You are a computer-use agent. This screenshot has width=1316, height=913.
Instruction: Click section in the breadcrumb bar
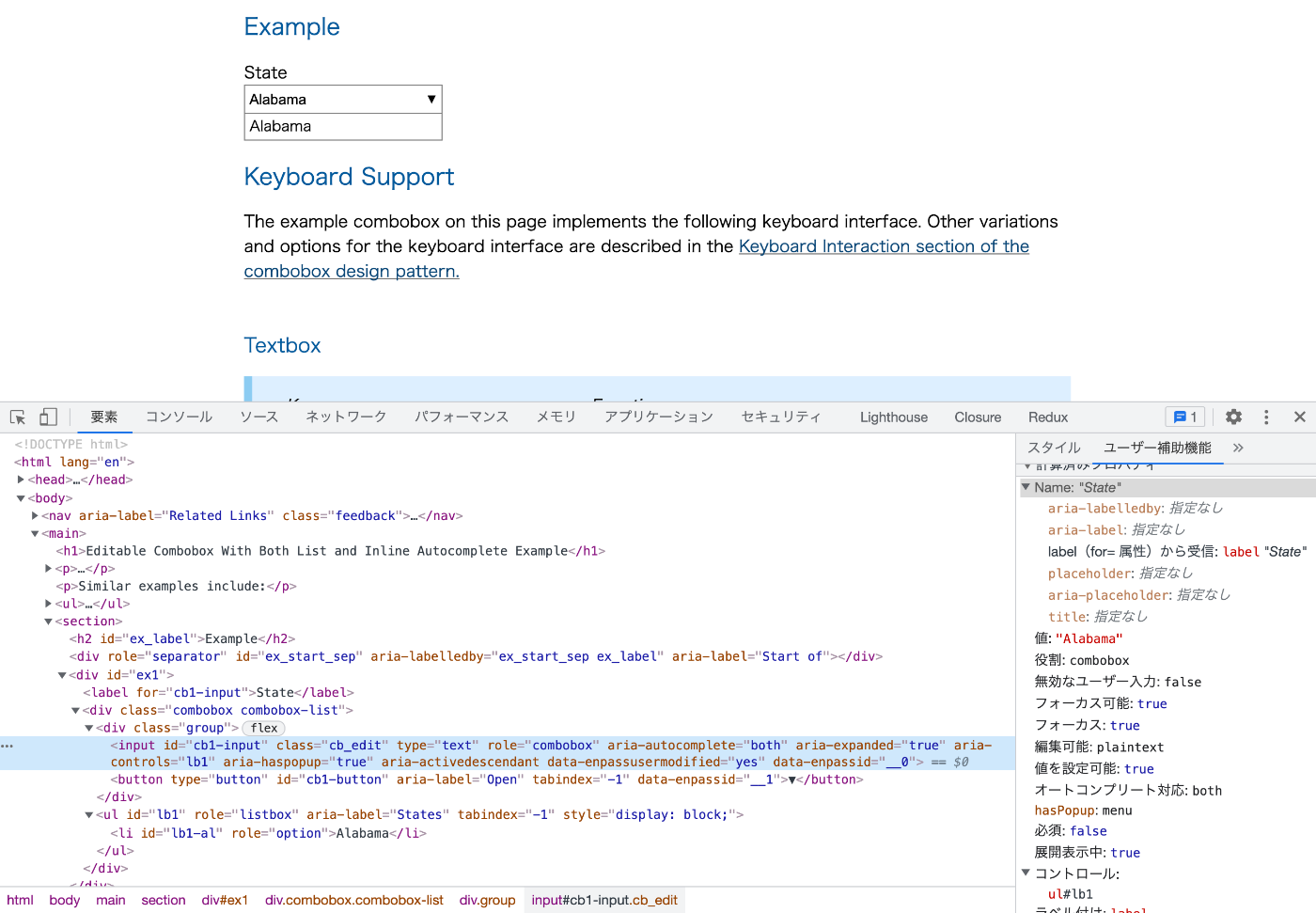point(164,900)
